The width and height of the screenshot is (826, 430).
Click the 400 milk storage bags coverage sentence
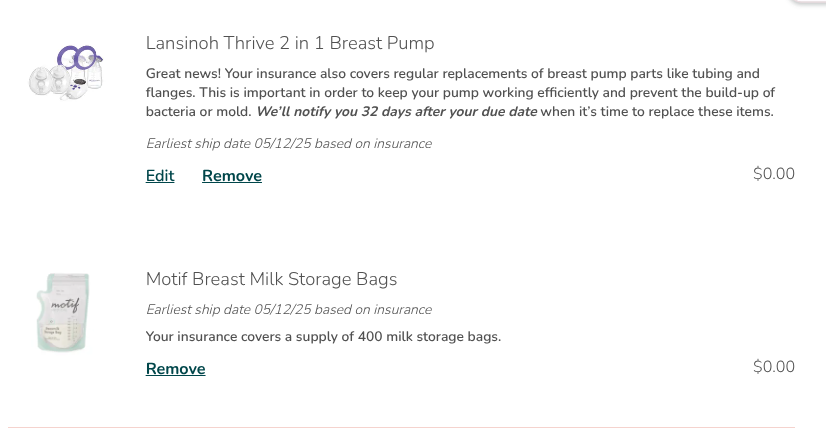click(323, 336)
